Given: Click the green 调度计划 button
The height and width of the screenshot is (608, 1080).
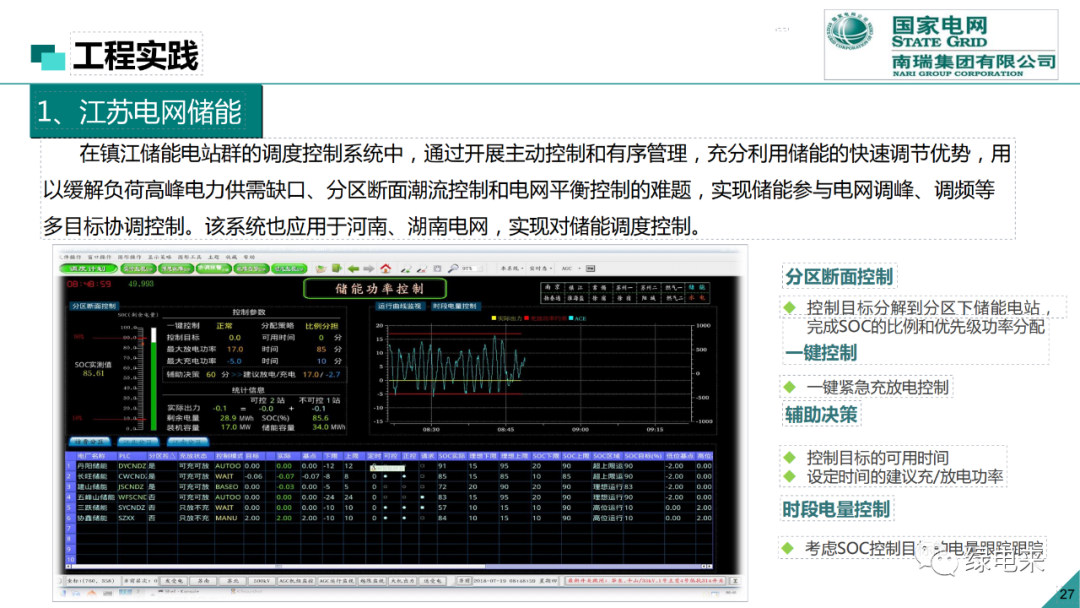Looking at the screenshot, I should pos(89,269).
